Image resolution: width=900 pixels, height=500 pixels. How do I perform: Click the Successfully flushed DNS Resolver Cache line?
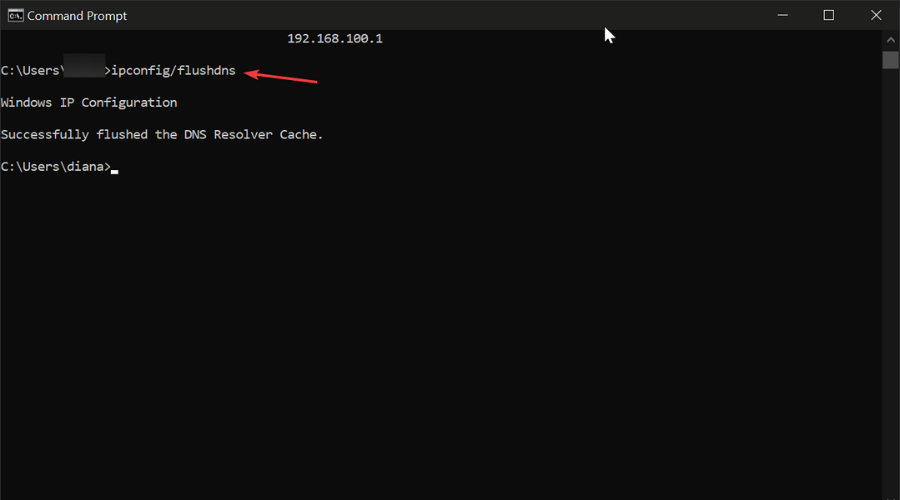pos(162,134)
